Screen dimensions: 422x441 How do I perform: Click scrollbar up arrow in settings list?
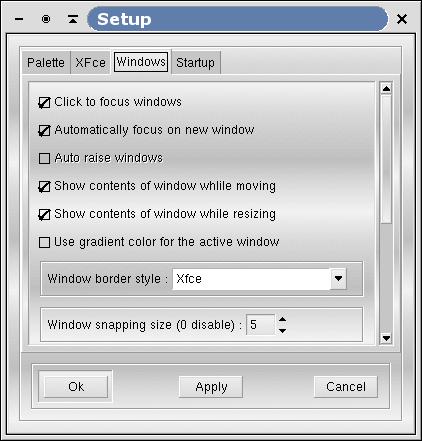(386, 88)
